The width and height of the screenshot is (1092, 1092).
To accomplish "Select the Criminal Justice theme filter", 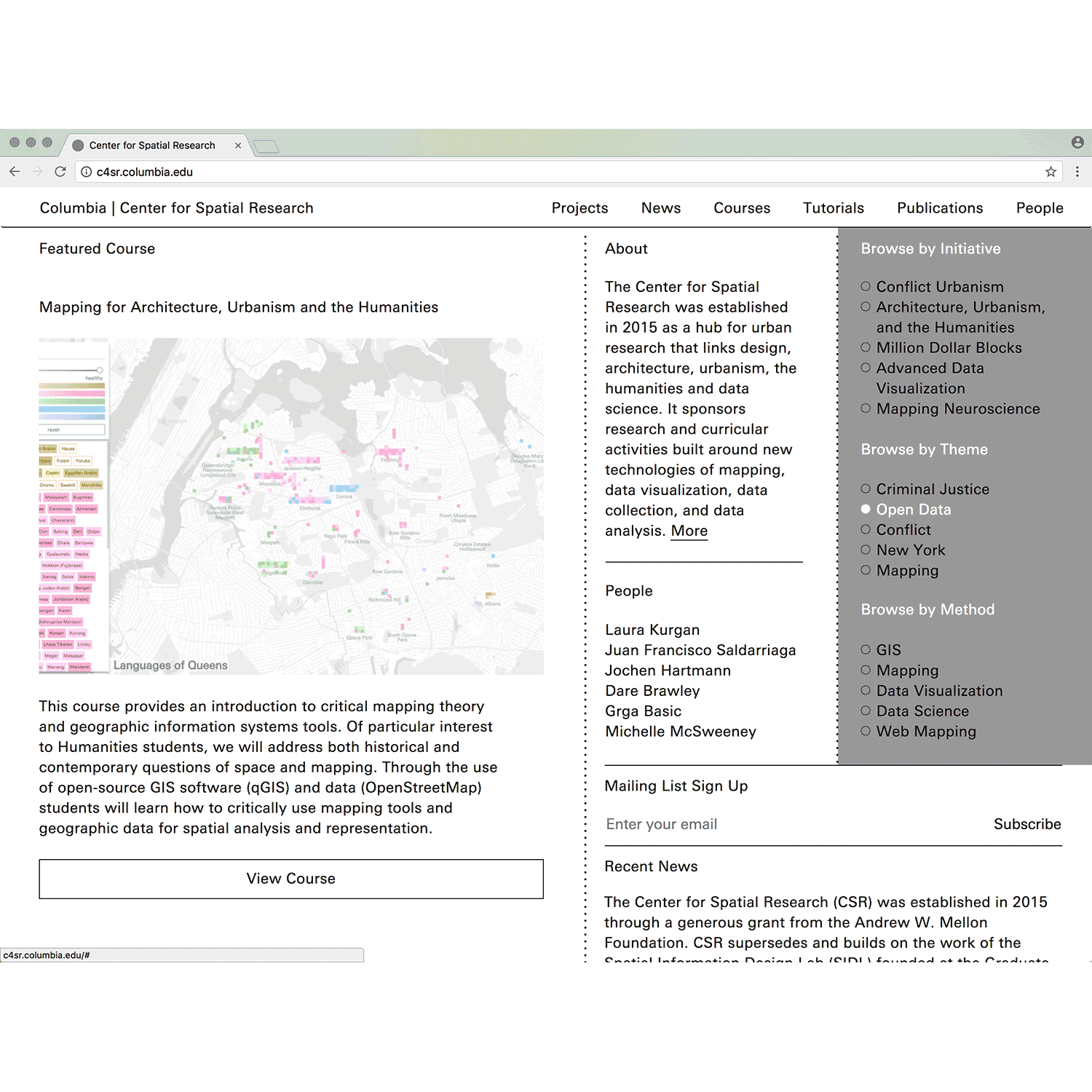I will [x=866, y=489].
